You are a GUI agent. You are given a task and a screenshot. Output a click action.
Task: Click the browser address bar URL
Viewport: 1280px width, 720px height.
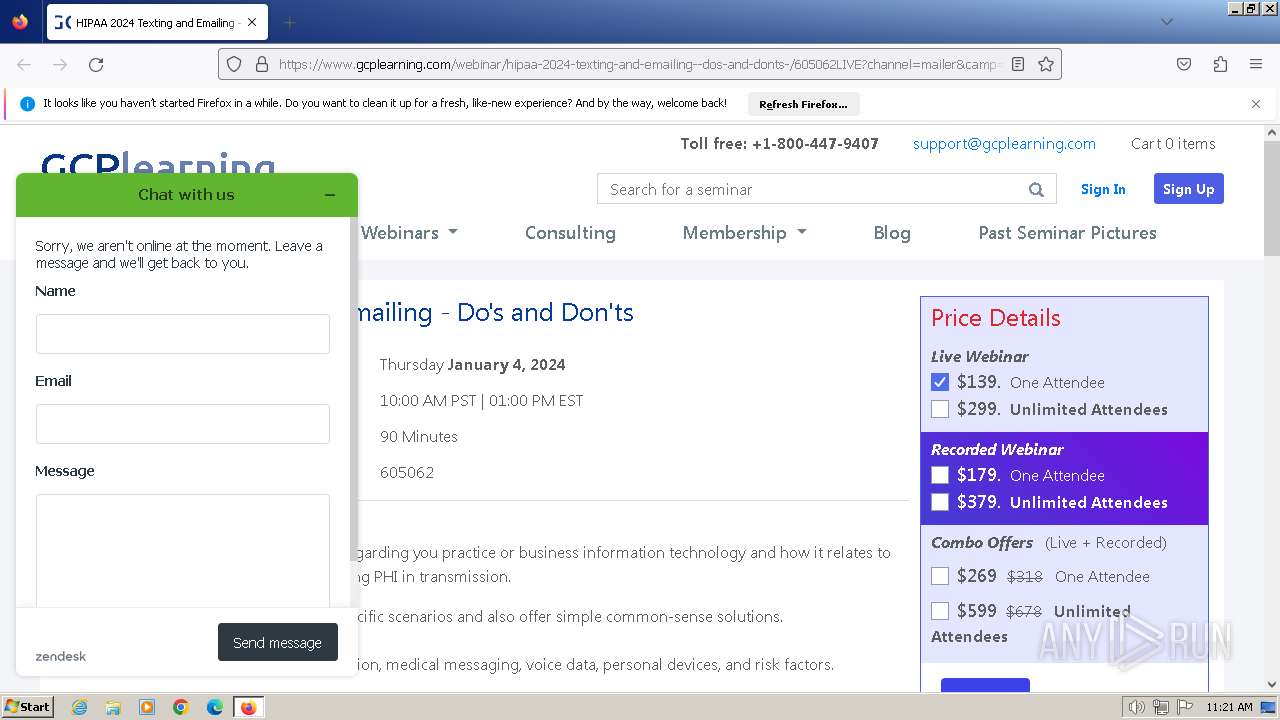[640, 64]
